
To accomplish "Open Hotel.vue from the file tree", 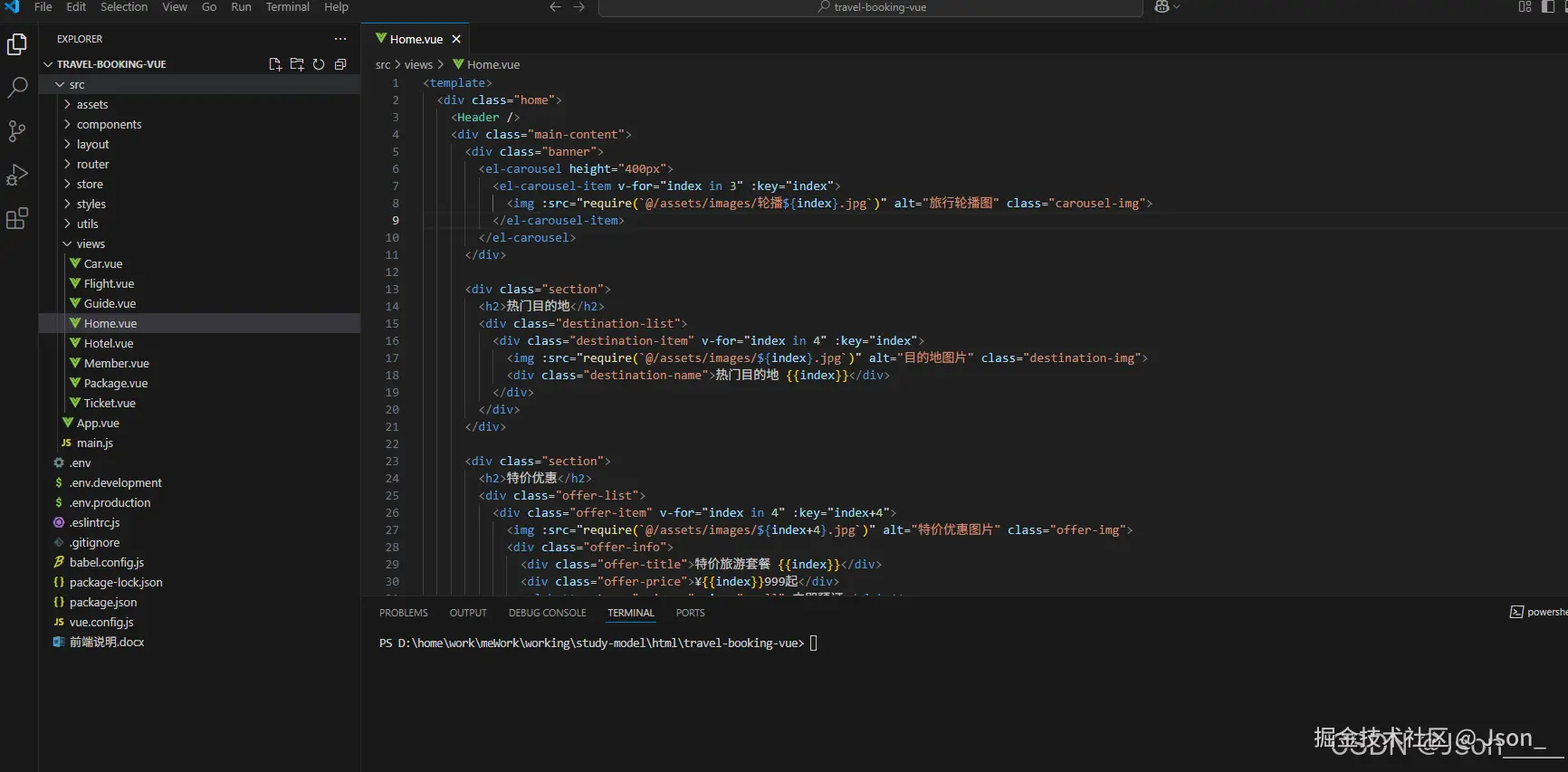I will click(x=109, y=344).
